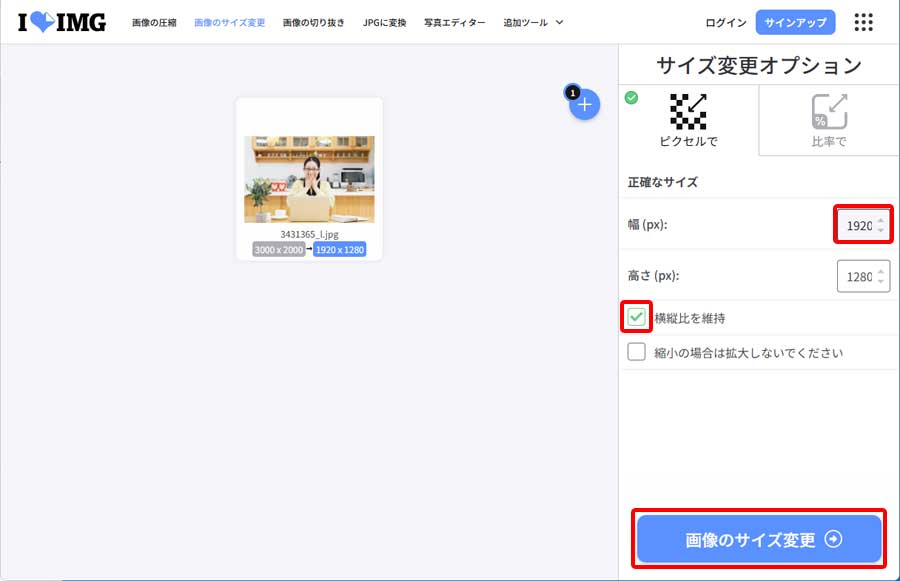Screen dimensions: 900x581
Task: Open the nine-dot apps grid icon
Action: (863, 22)
